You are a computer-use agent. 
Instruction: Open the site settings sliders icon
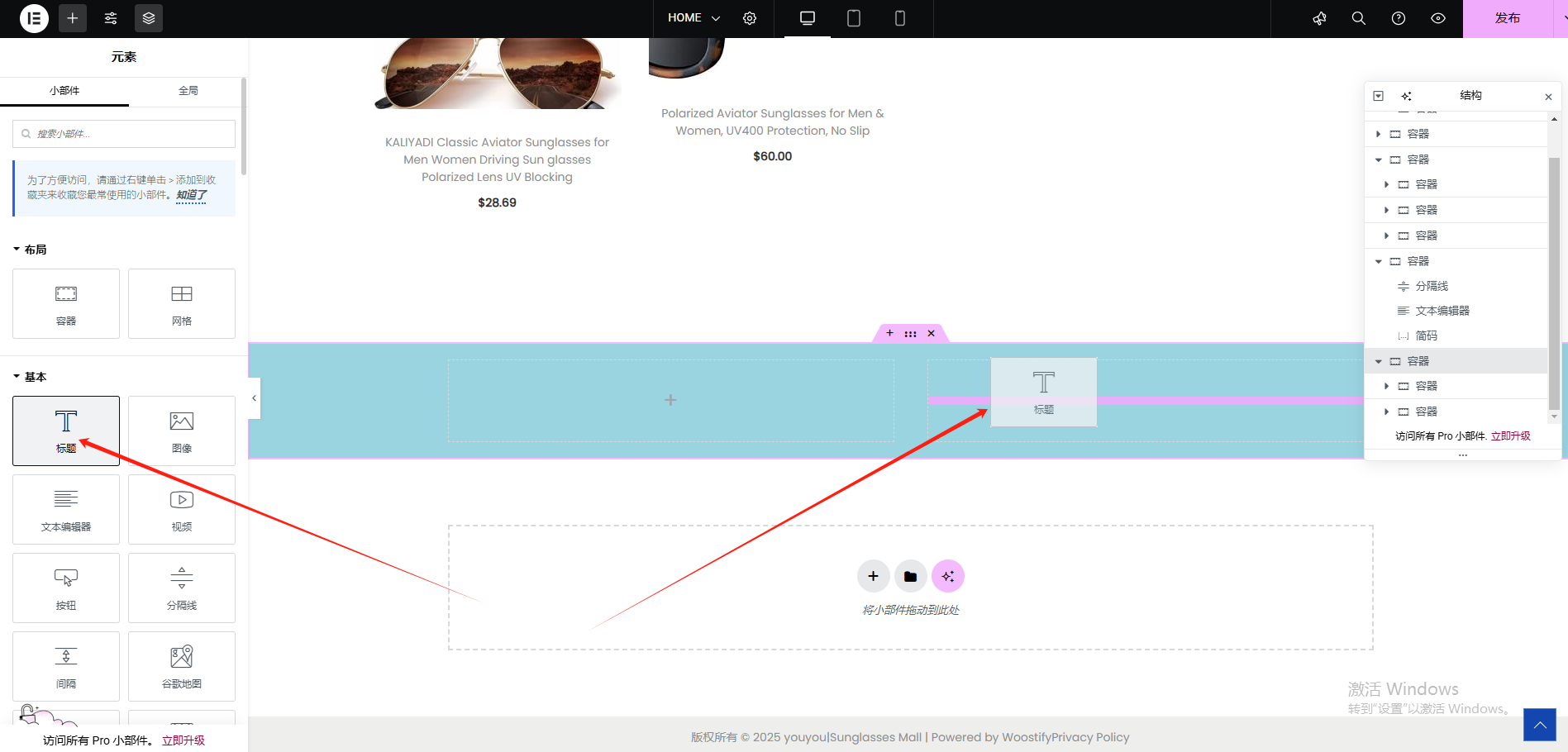coord(111,18)
